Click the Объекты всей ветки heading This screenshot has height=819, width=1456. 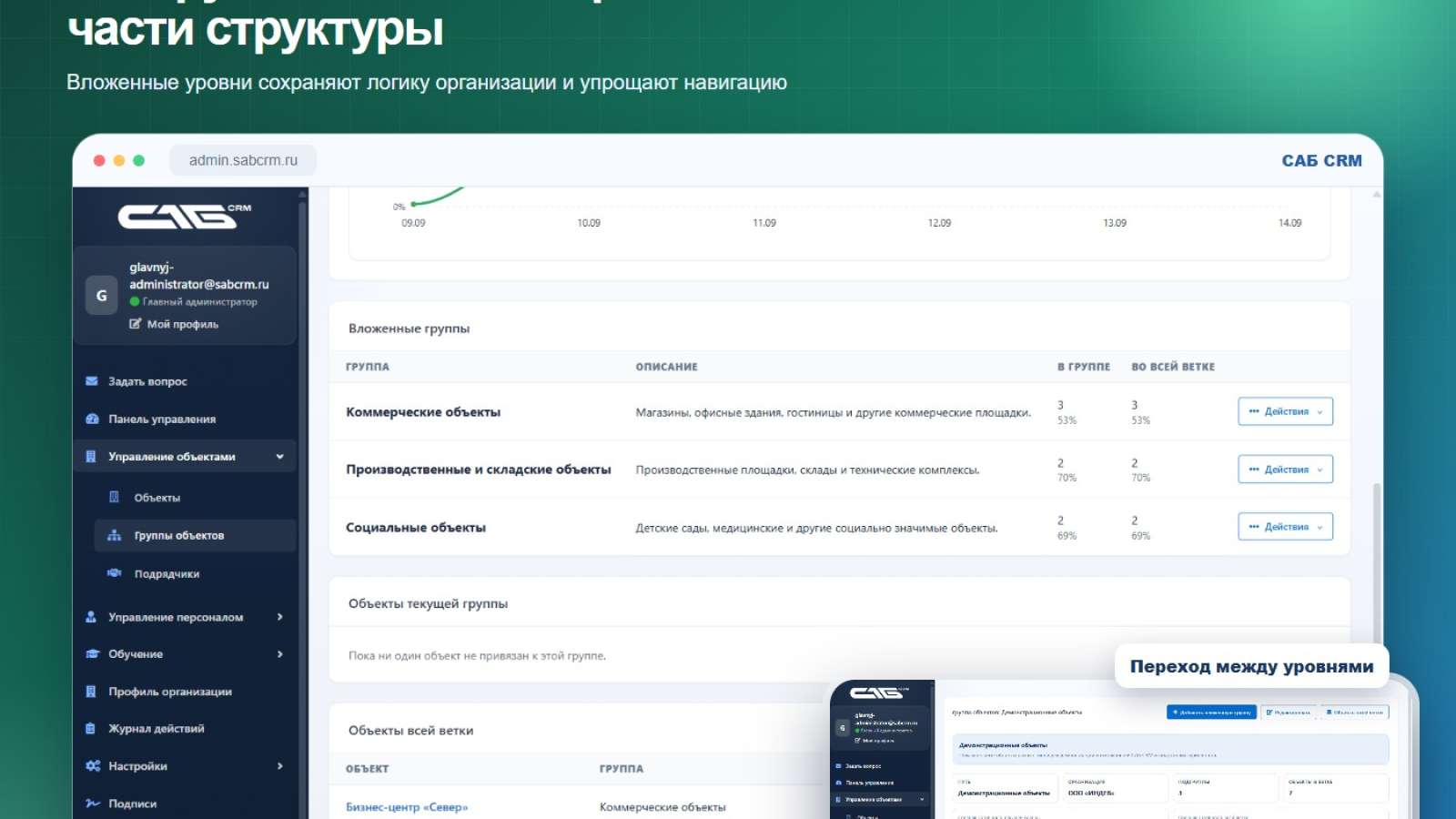point(410,731)
